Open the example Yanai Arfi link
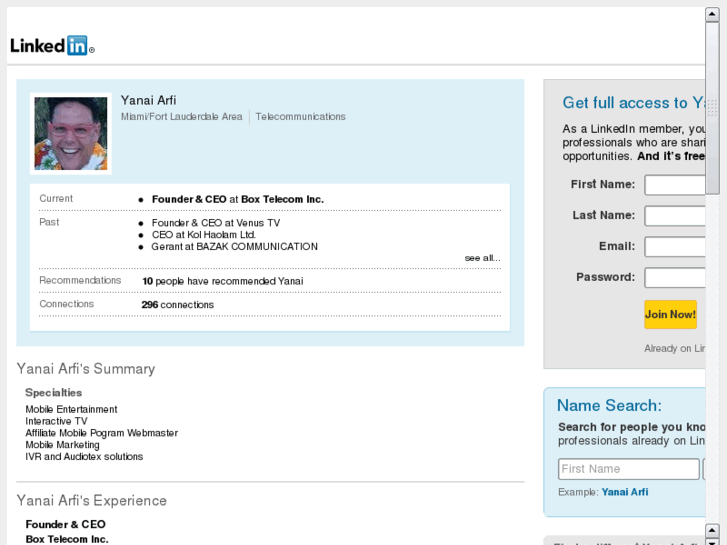Screen dimensions: 727x545 click(625, 492)
